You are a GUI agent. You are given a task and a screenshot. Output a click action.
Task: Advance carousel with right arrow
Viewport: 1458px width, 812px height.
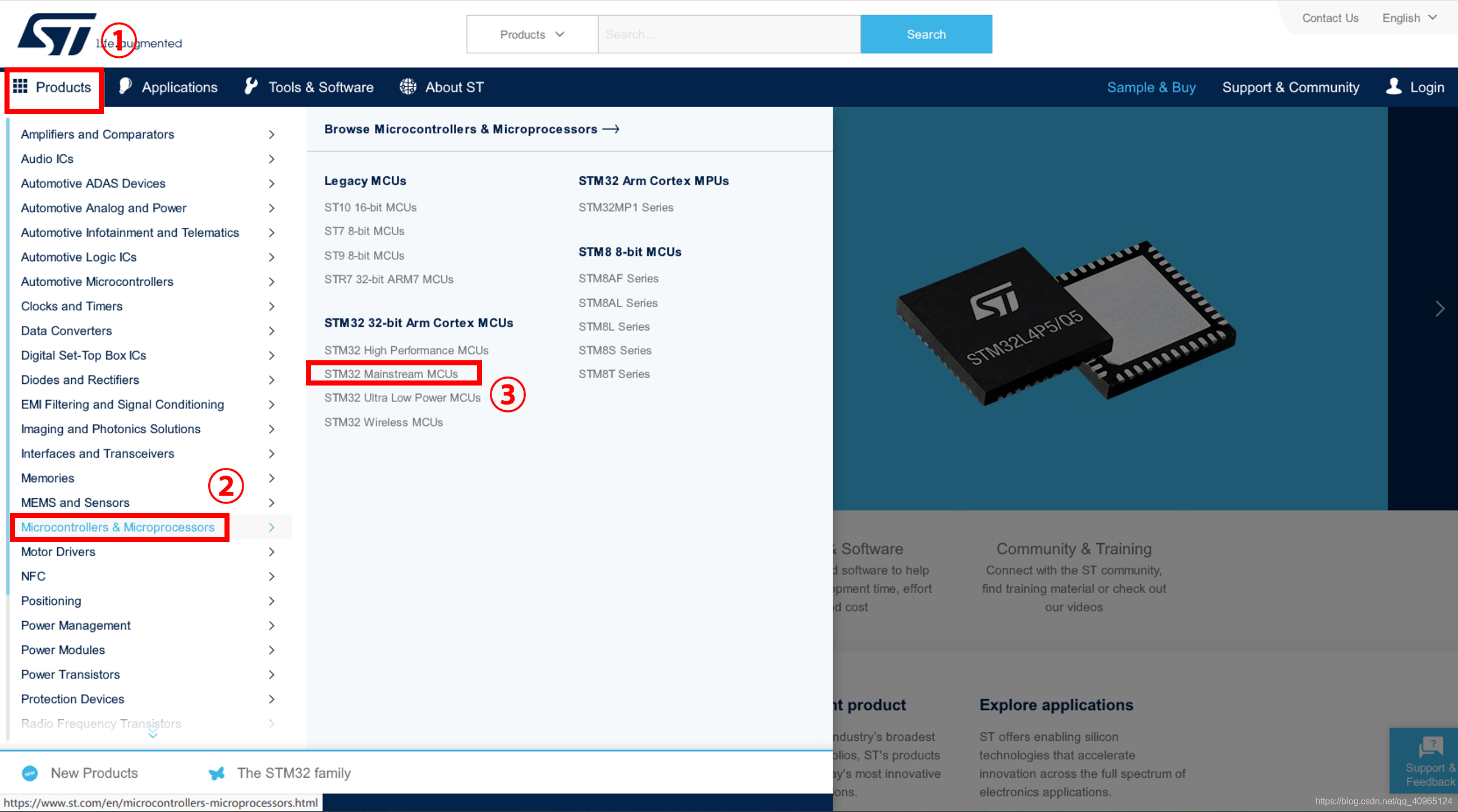pos(1440,309)
